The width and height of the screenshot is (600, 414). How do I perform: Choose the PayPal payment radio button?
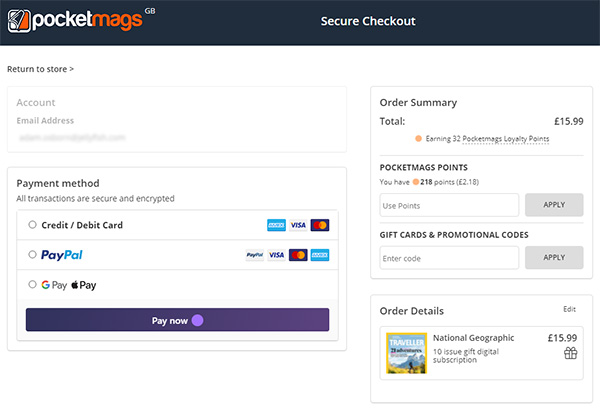coord(33,255)
